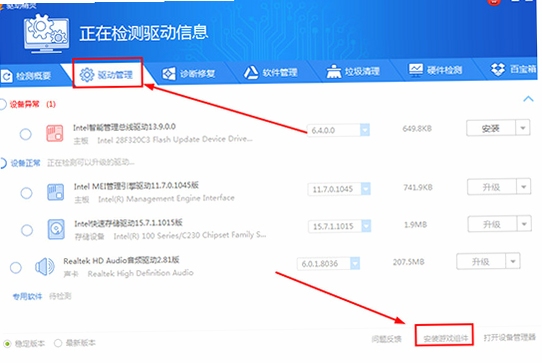Click the 安装游戏组件 link

[445, 338]
